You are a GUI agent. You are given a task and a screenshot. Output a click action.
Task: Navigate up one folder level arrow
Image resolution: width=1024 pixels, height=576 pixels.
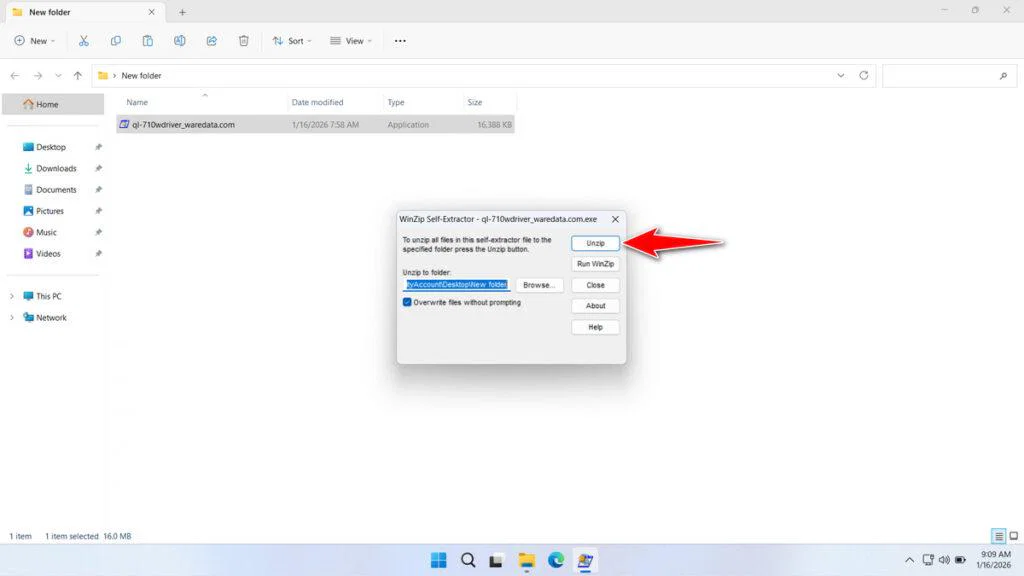point(78,76)
